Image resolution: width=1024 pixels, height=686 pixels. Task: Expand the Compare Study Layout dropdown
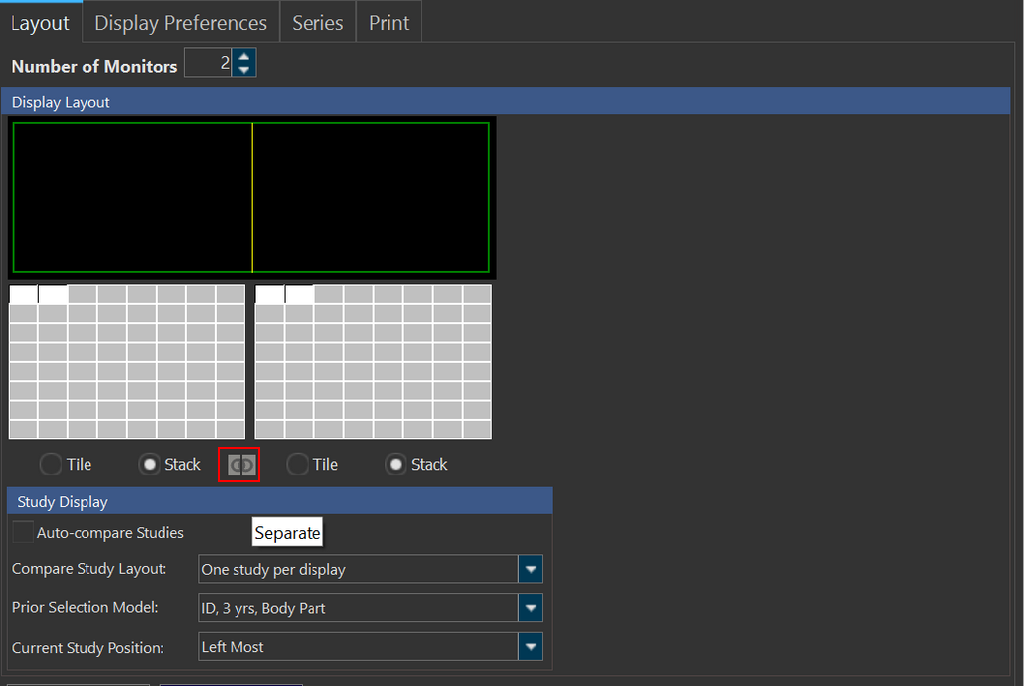530,570
